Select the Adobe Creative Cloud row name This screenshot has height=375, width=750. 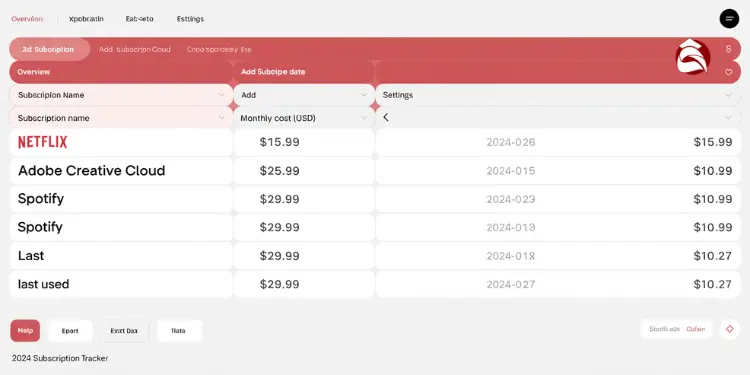click(91, 171)
